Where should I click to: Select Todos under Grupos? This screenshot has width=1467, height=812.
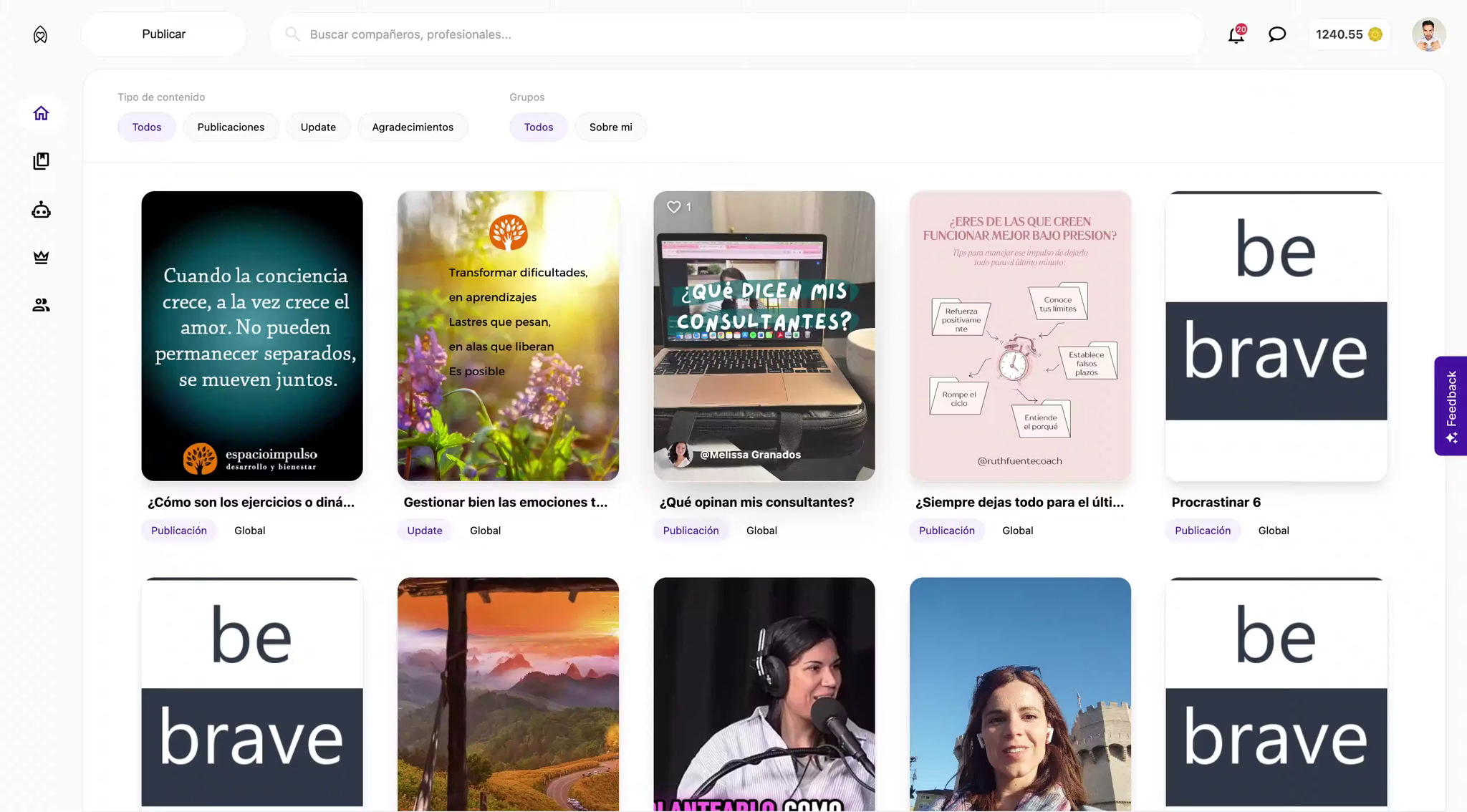(x=539, y=127)
